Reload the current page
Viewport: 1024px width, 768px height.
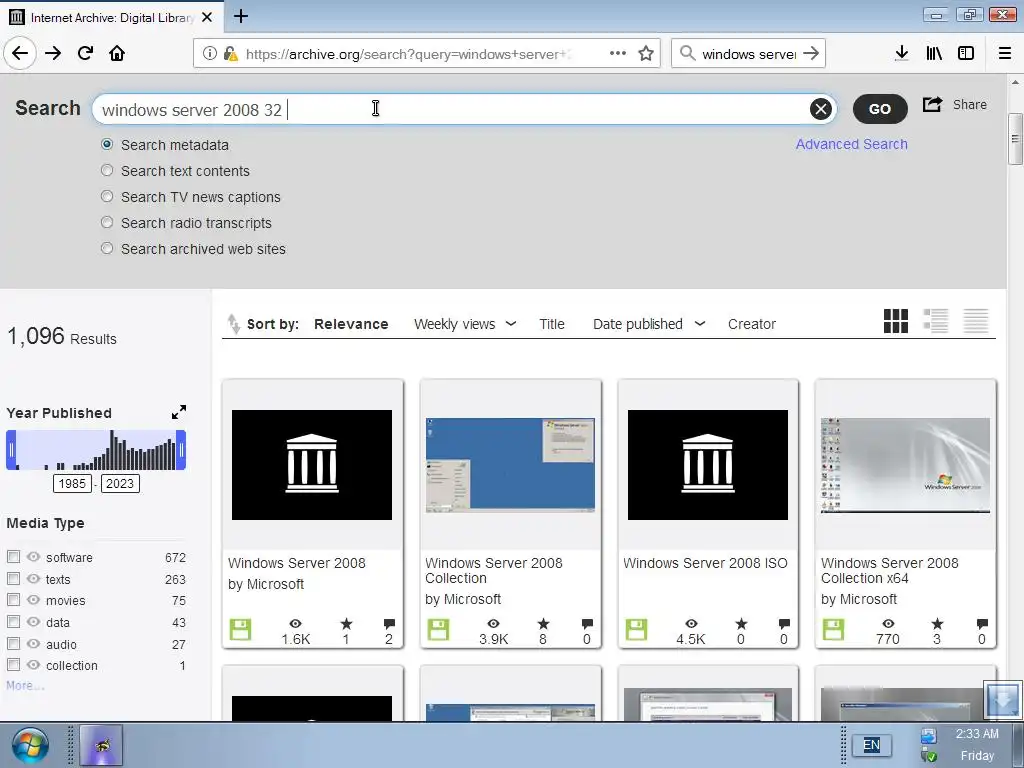coord(86,53)
